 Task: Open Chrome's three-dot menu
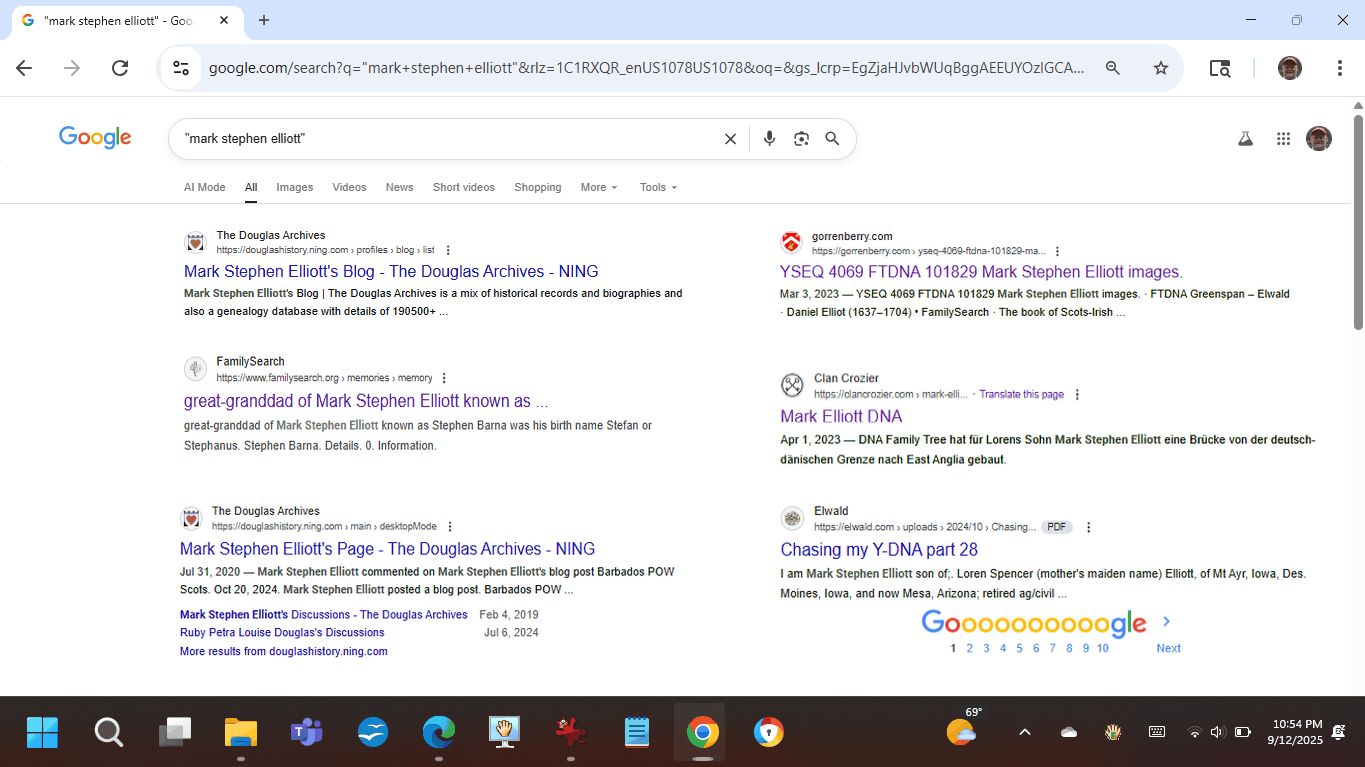[x=1339, y=68]
